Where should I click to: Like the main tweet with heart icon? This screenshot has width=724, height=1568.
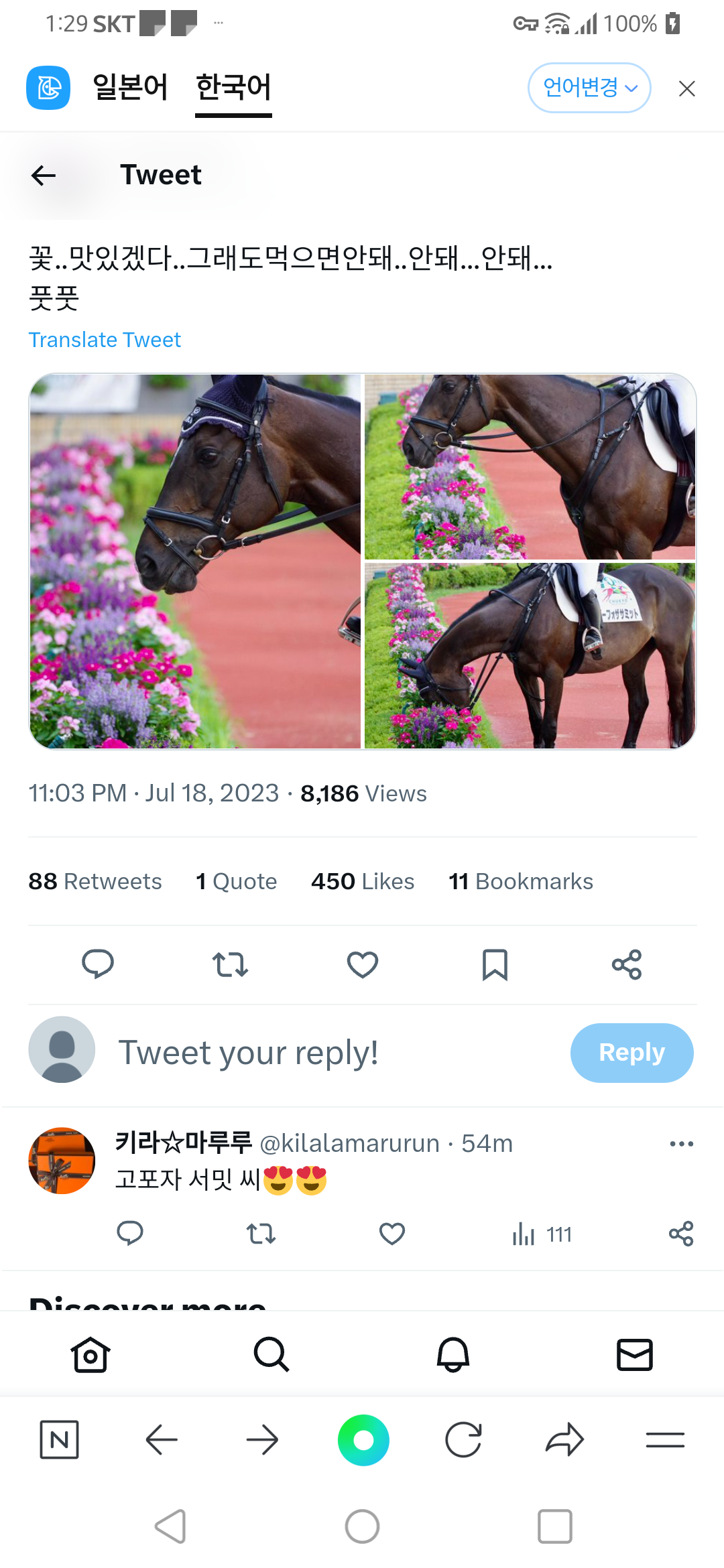click(x=363, y=965)
